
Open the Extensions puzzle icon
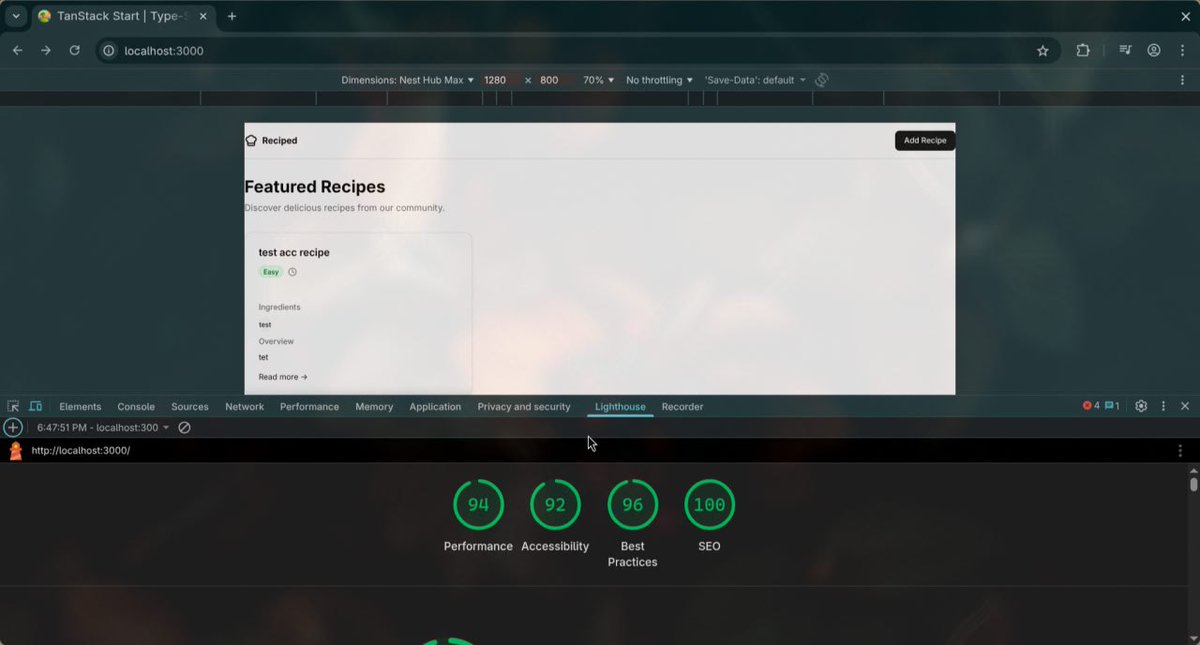tap(1083, 50)
